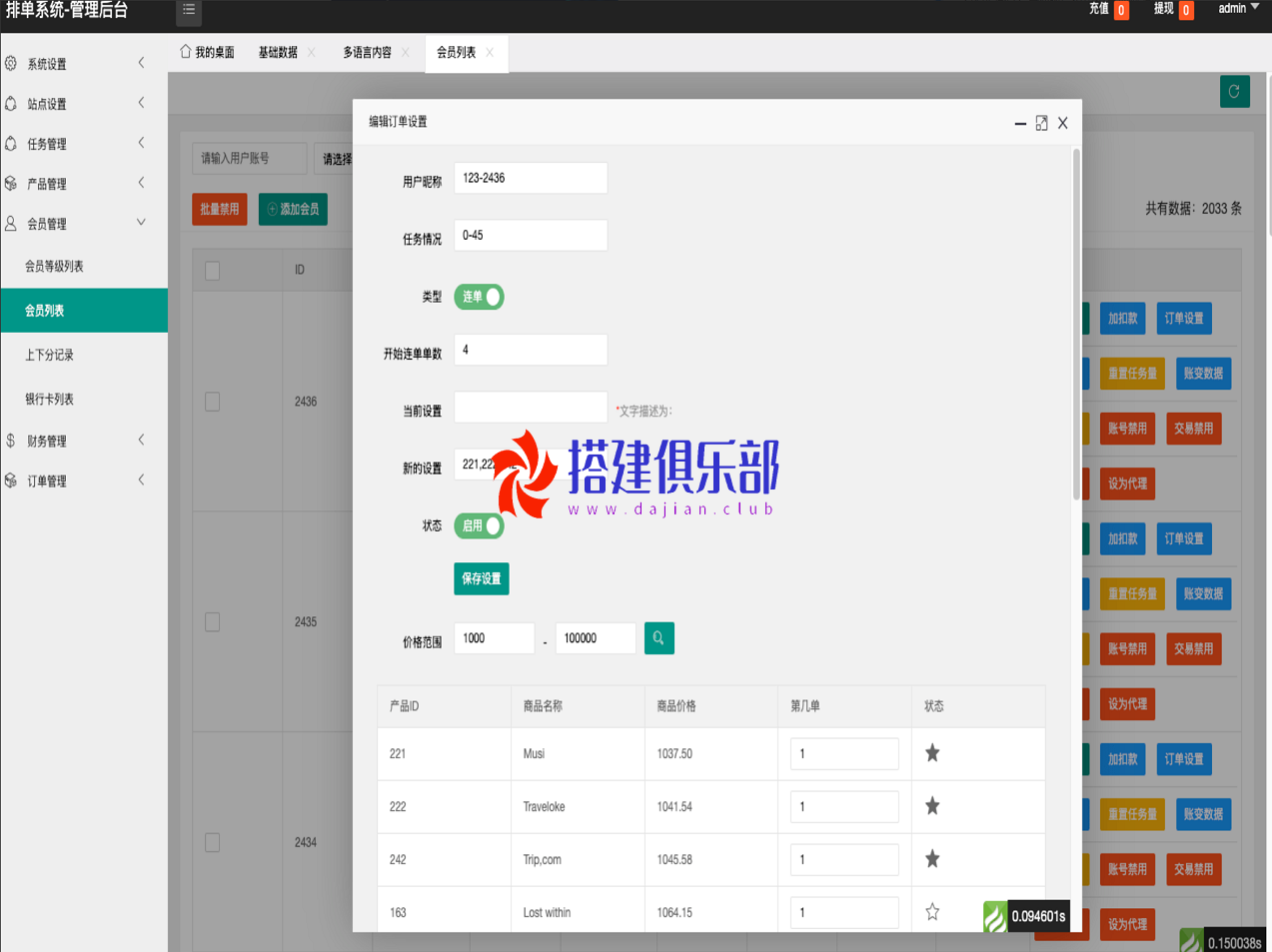The width and height of the screenshot is (1272, 952).
Task: Click the 站点设置 icon in sidebar
Action: pyautogui.click(x=11, y=103)
